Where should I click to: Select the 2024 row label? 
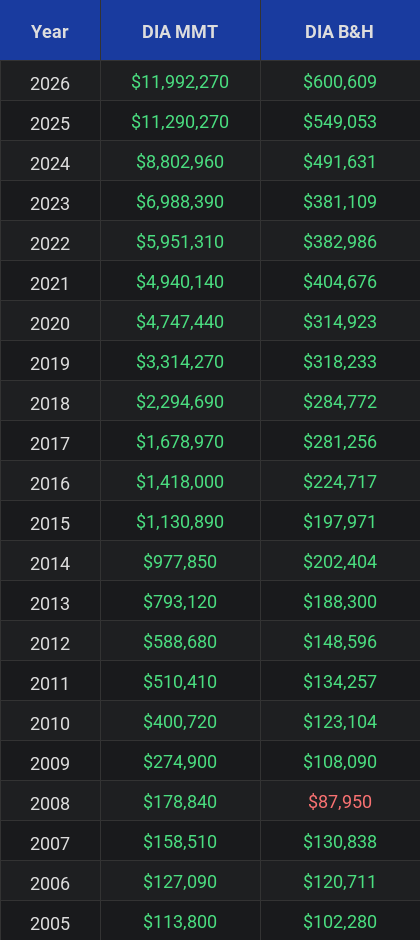pyautogui.click(x=50, y=162)
